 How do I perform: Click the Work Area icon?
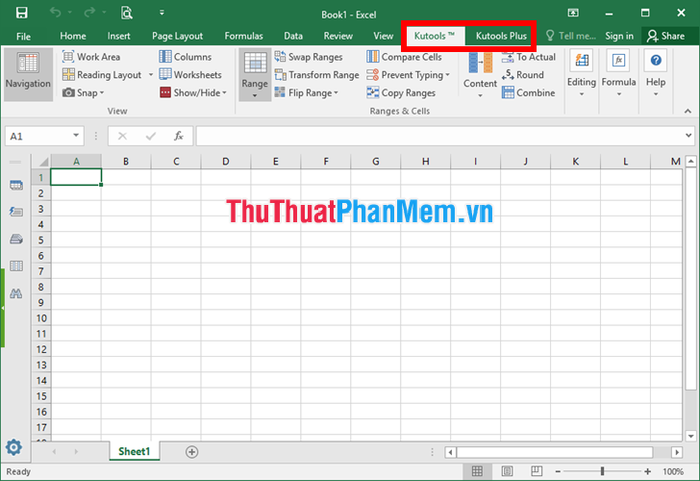pos(68,57)
